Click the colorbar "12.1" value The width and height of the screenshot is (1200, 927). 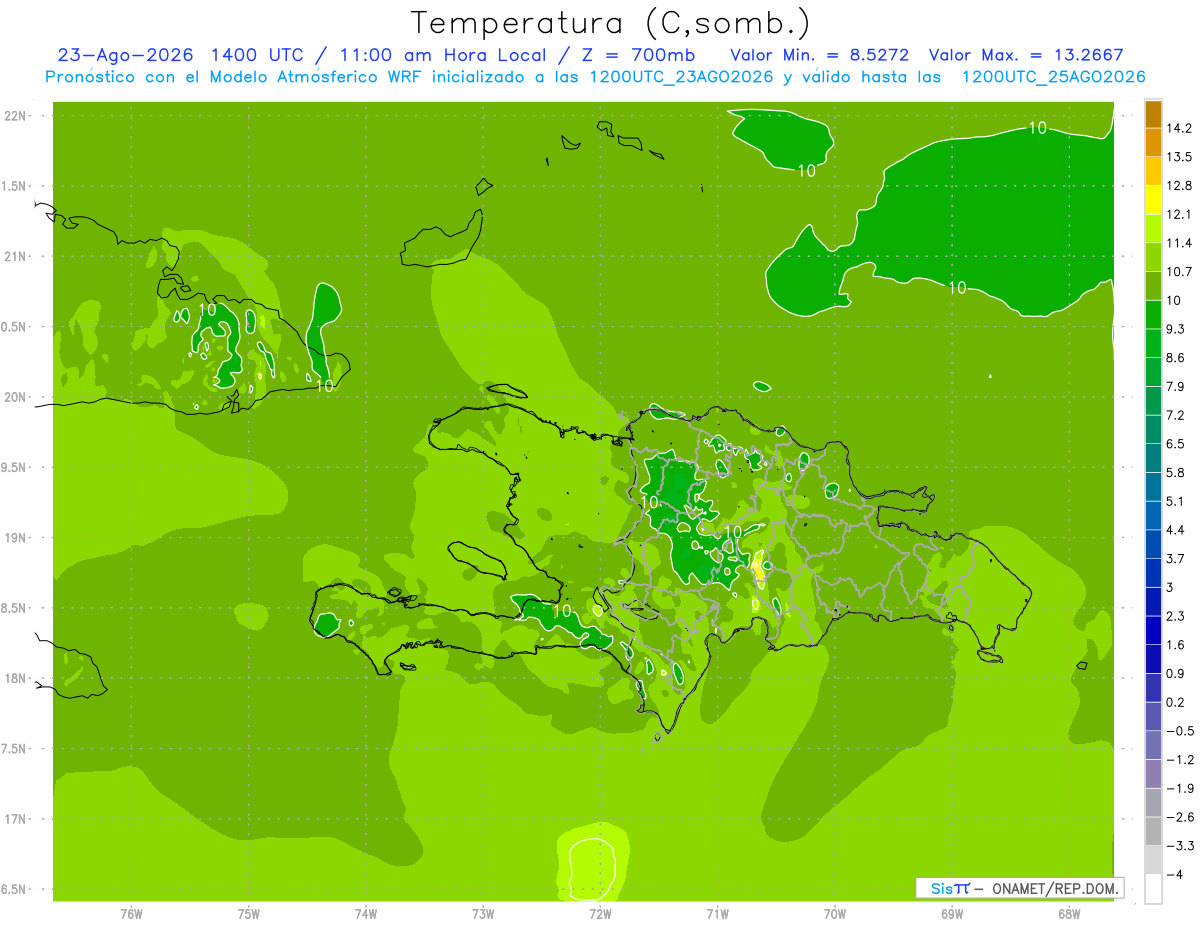click(x=1180, y=214)
